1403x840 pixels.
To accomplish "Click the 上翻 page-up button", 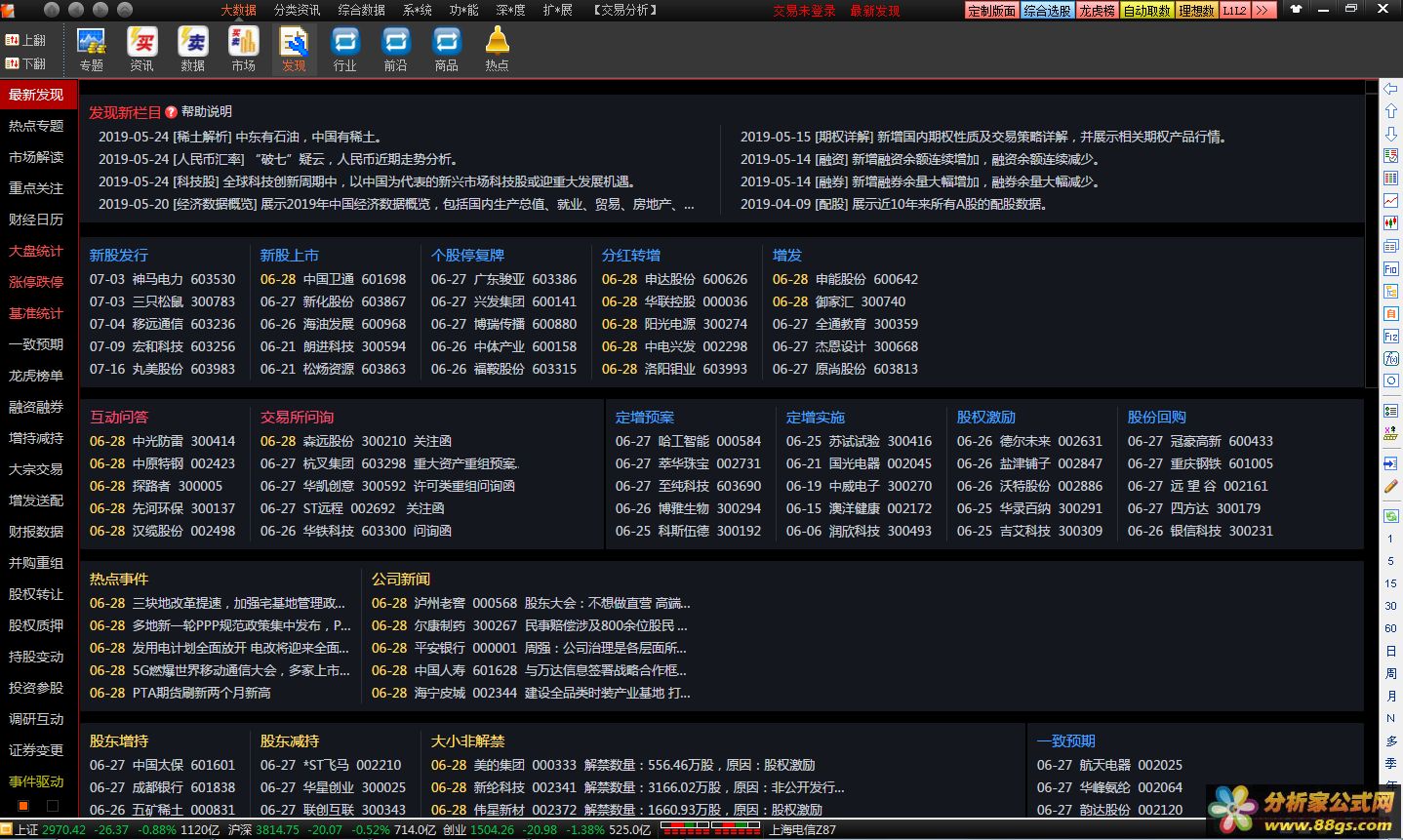I will (25, 40).
